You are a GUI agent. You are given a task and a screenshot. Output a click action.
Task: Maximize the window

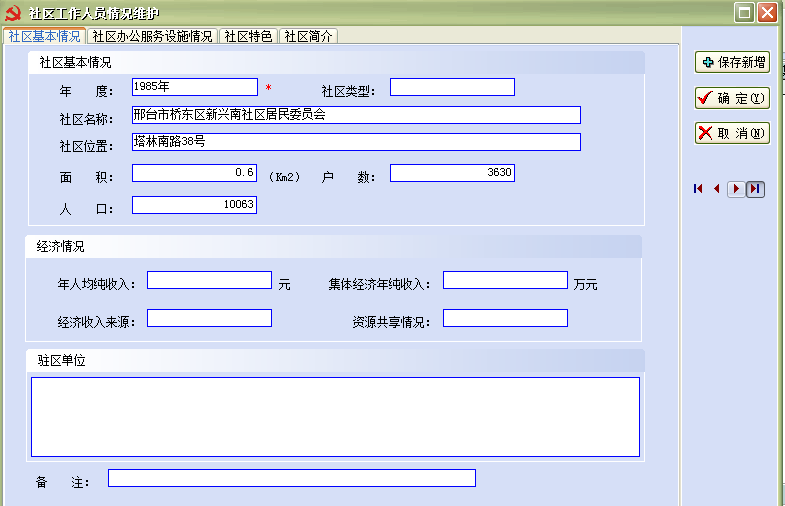click(744, 12)
